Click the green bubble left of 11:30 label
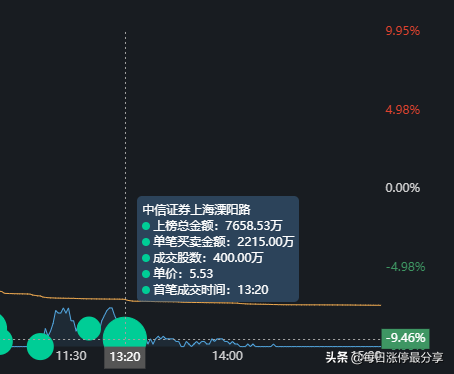 tap(40, 346)
